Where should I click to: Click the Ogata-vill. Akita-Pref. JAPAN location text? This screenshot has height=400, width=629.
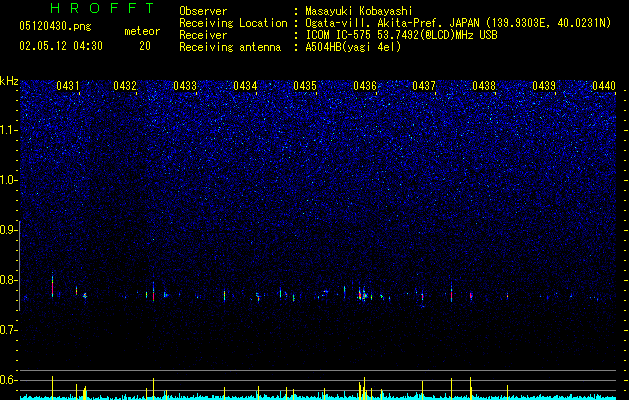pos(458,23)
